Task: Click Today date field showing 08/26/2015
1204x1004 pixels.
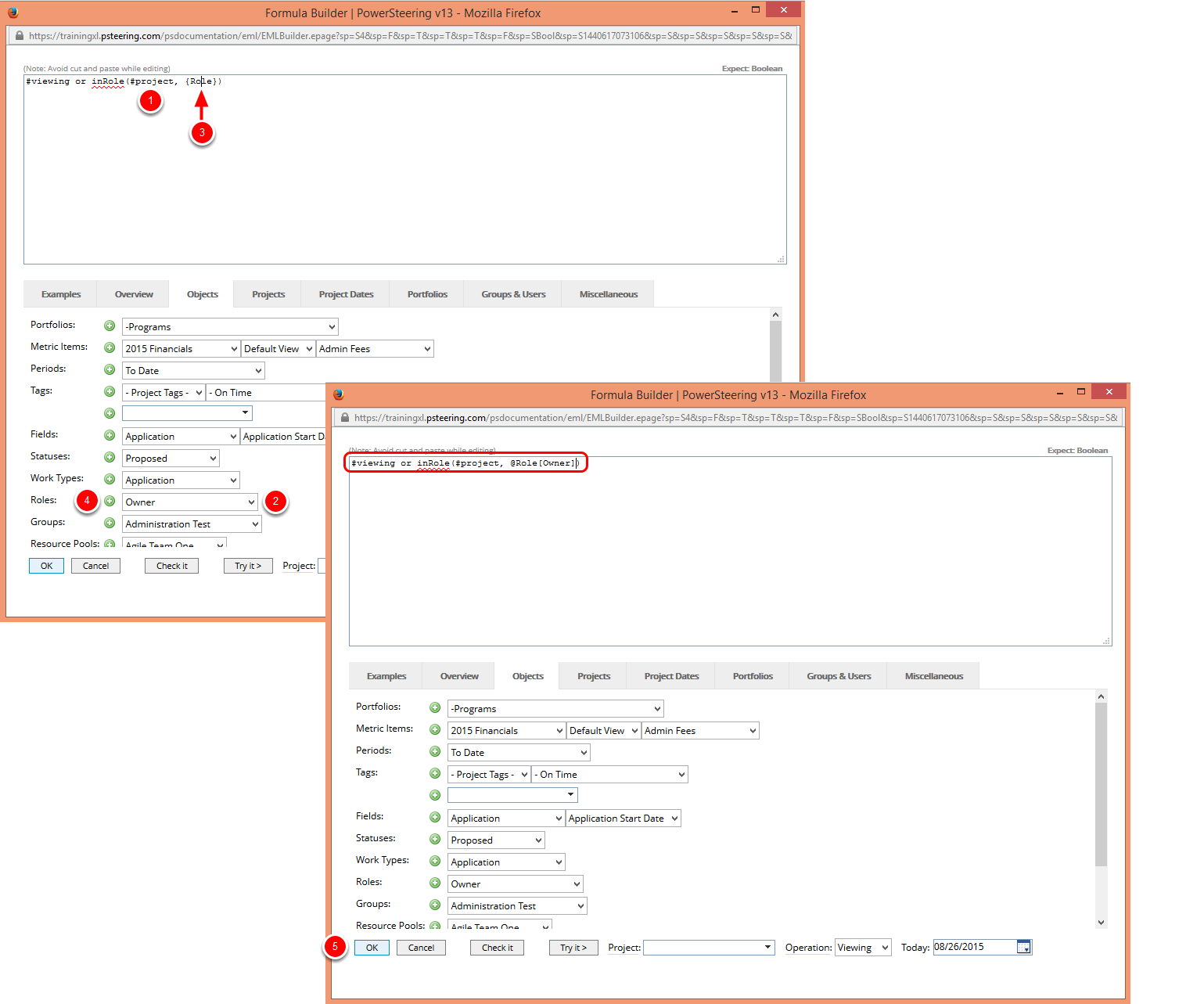Action: tap(975, 947)
